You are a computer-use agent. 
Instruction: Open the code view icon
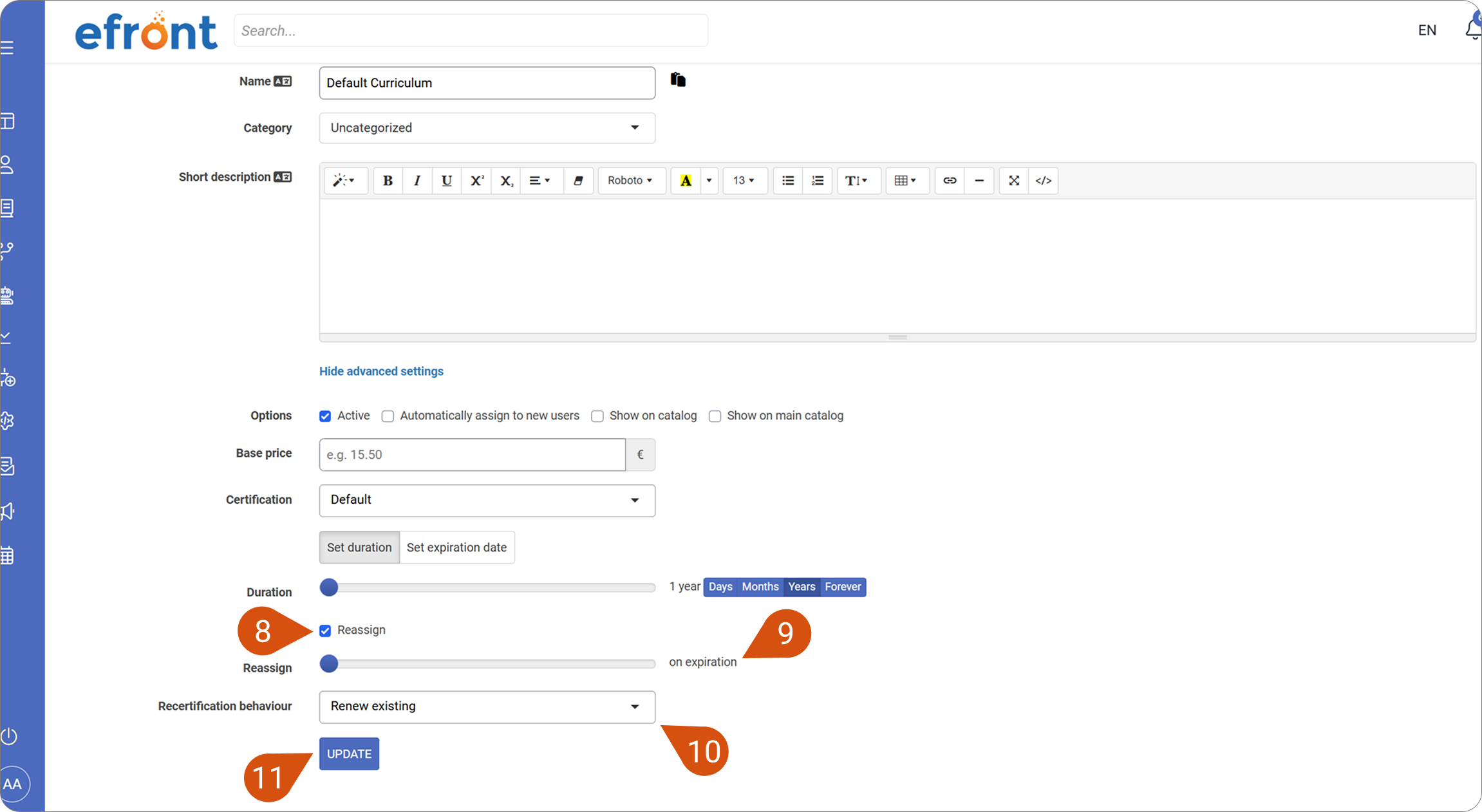[x=1044, y=181]
